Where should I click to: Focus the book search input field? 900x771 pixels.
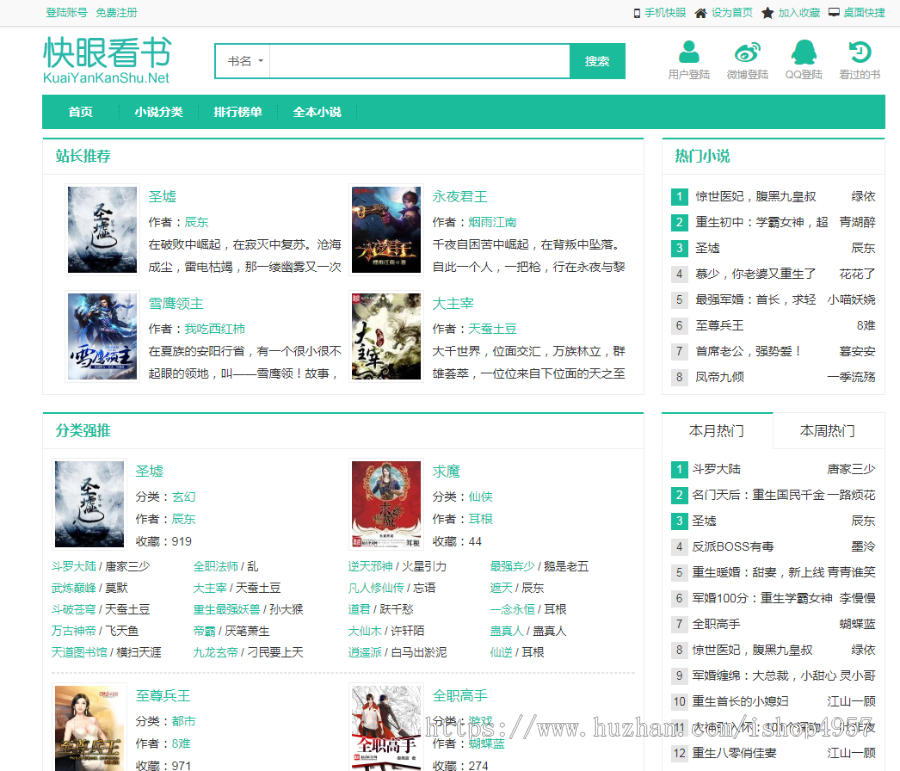coord(420,61)
